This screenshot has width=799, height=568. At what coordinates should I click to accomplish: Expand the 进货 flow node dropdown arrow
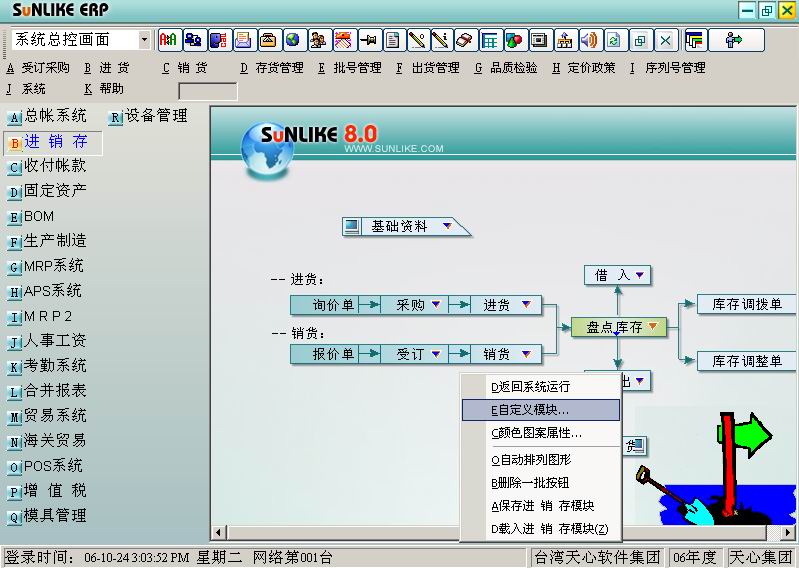[x=526, y=304]
